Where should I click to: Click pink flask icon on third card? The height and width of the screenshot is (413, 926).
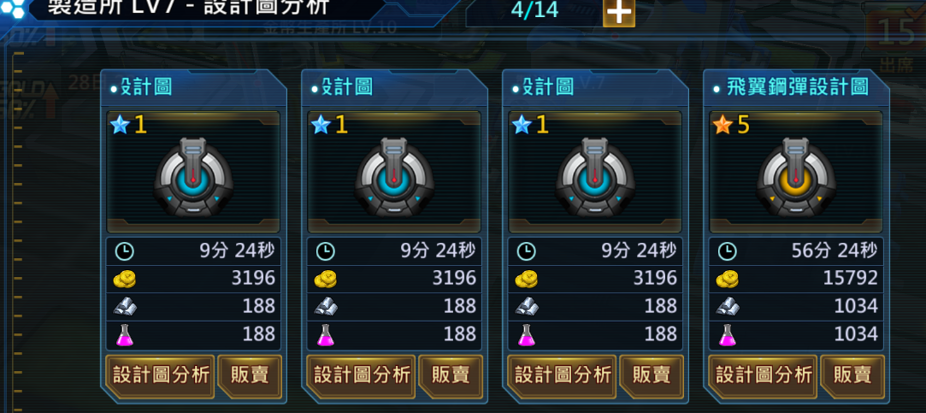tap(526, 334)
